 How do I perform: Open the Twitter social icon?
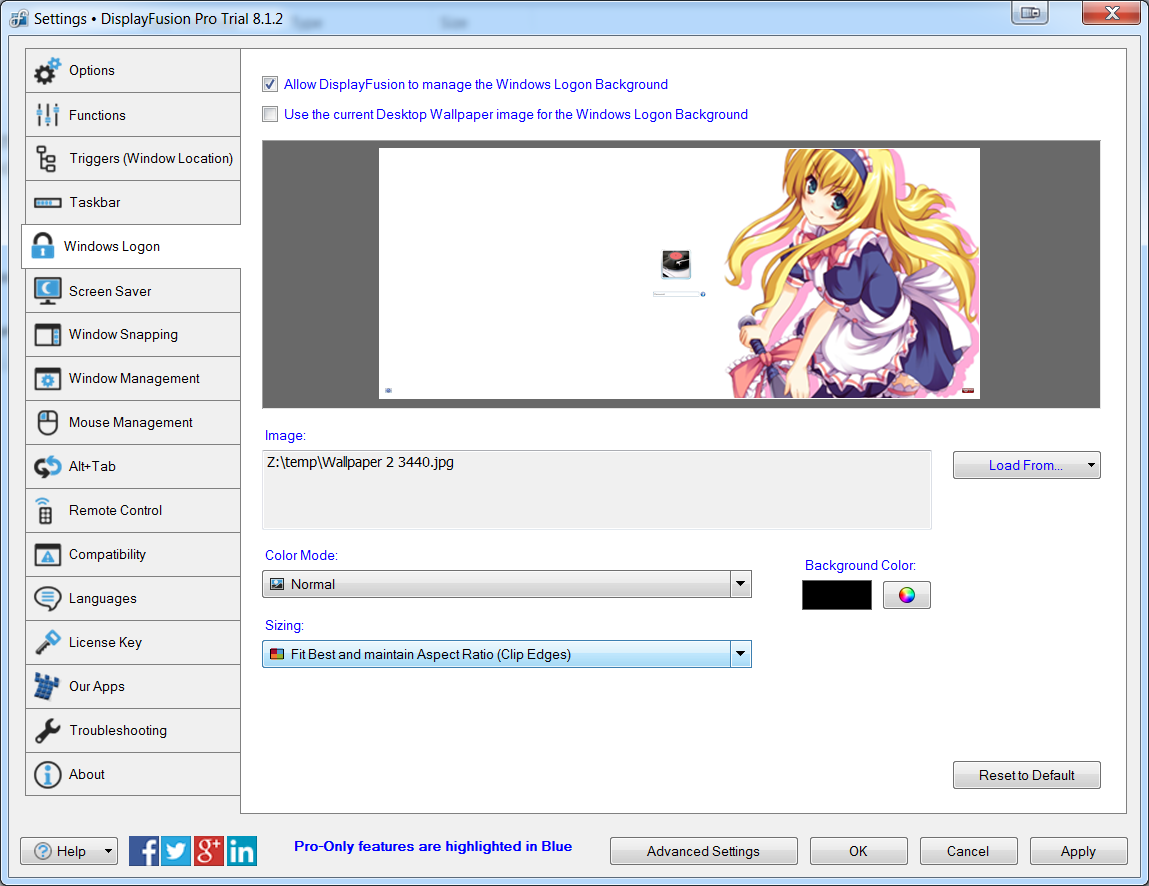(x=176, y=851)
